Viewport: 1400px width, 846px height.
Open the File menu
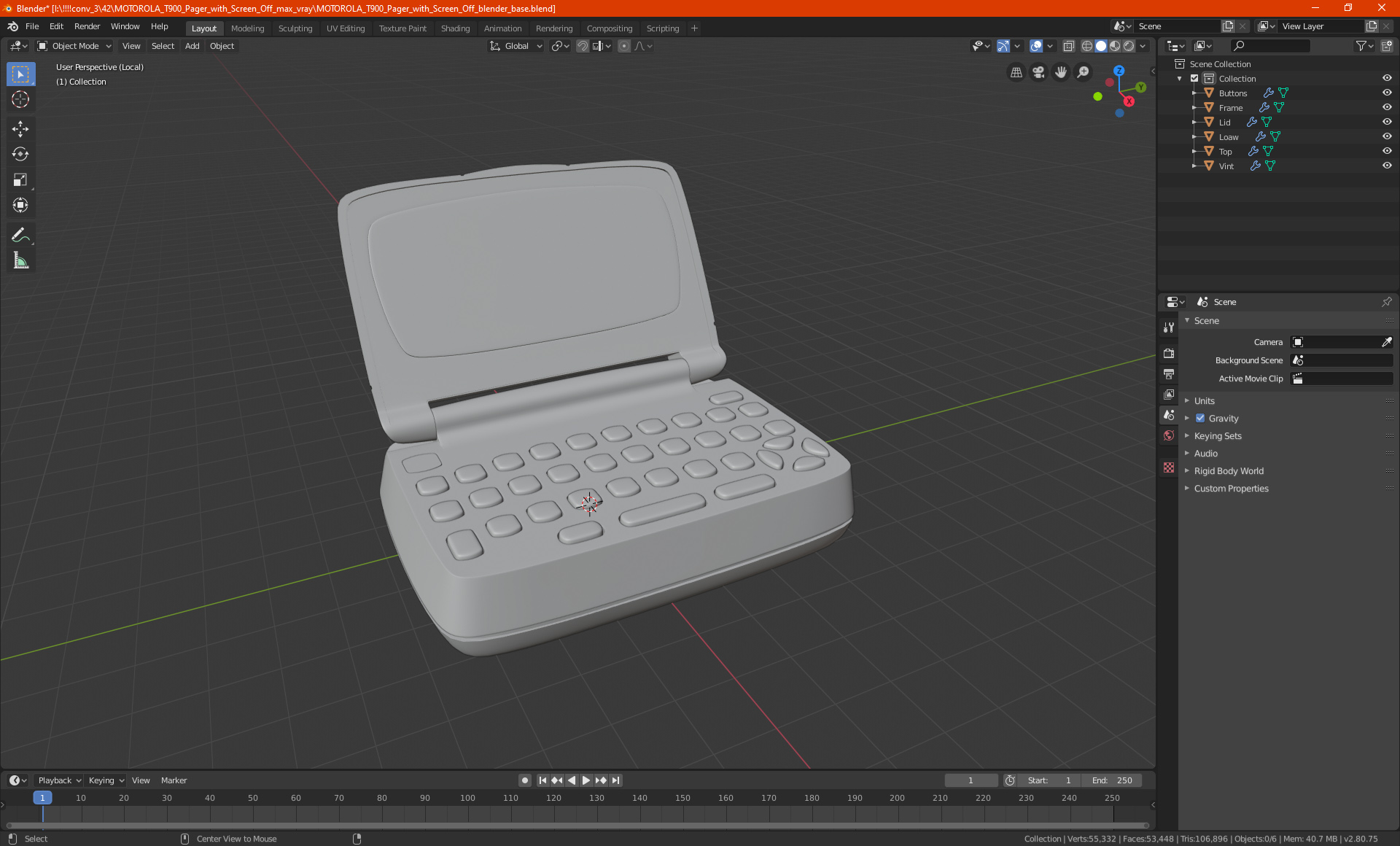tap(32, 26)
